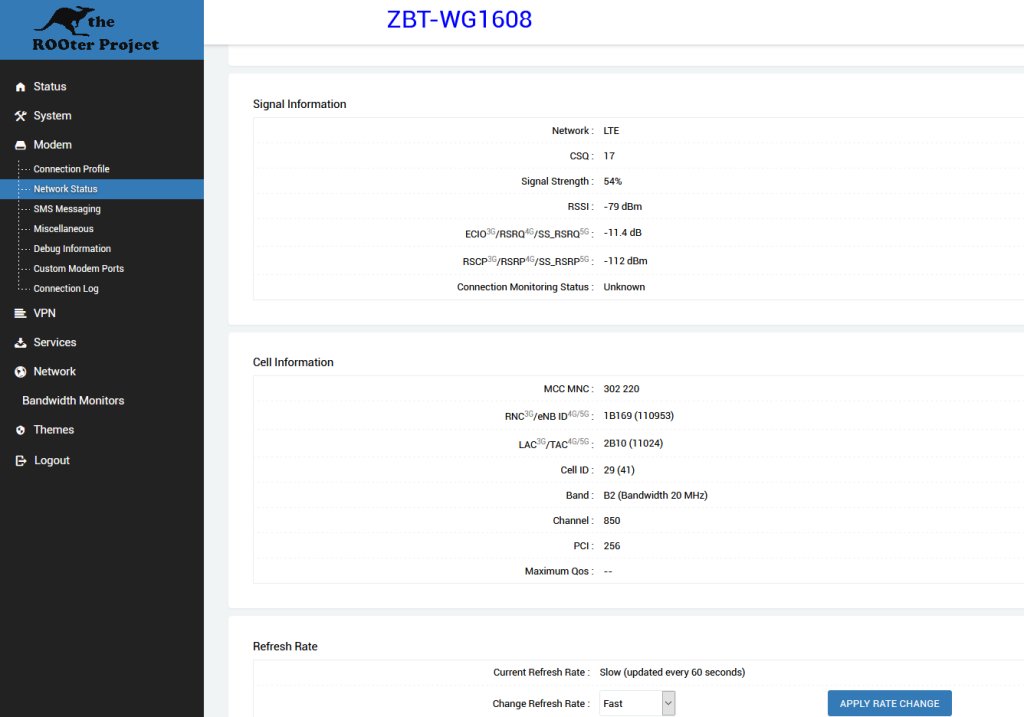Open Custom Modem Ports page
This screenshot has height=717, width=1024.
(78, 268)
